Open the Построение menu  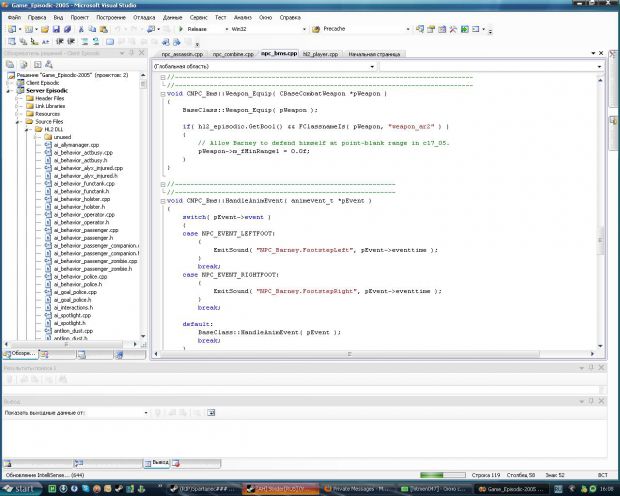(x=111, y=17)
